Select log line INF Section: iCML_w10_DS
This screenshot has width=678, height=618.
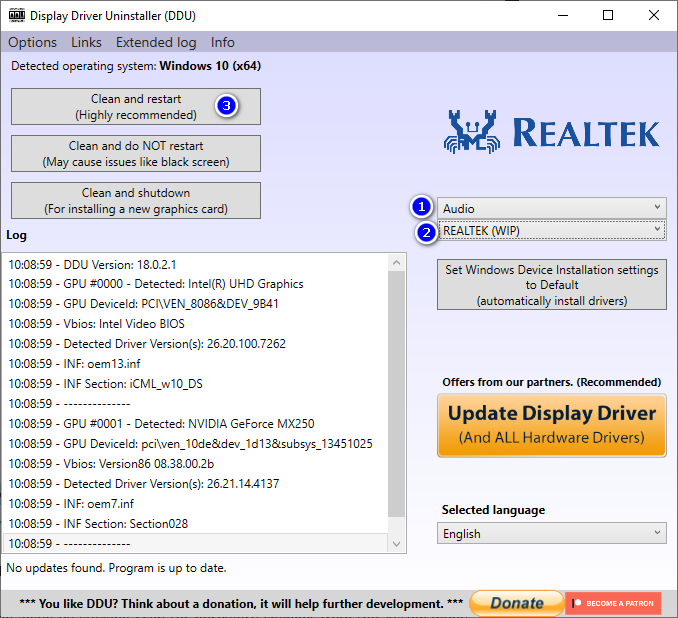(195, 384)
